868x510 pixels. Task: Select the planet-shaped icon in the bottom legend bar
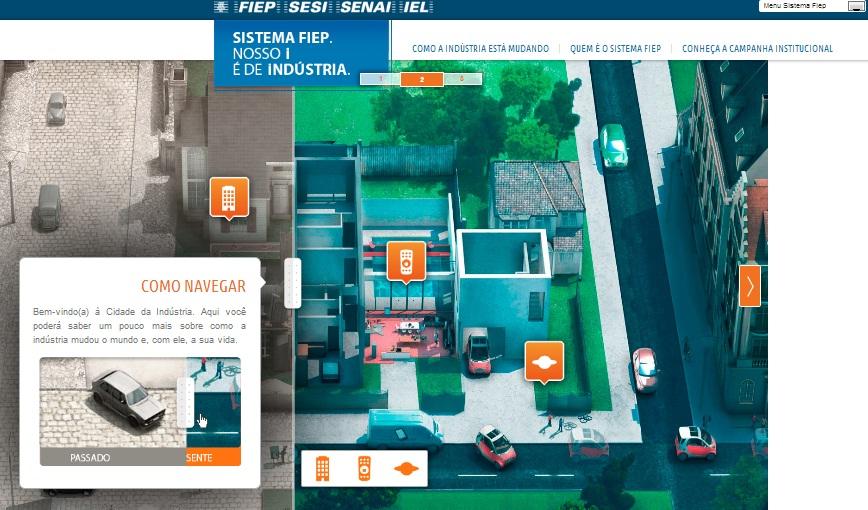point(405,468)
